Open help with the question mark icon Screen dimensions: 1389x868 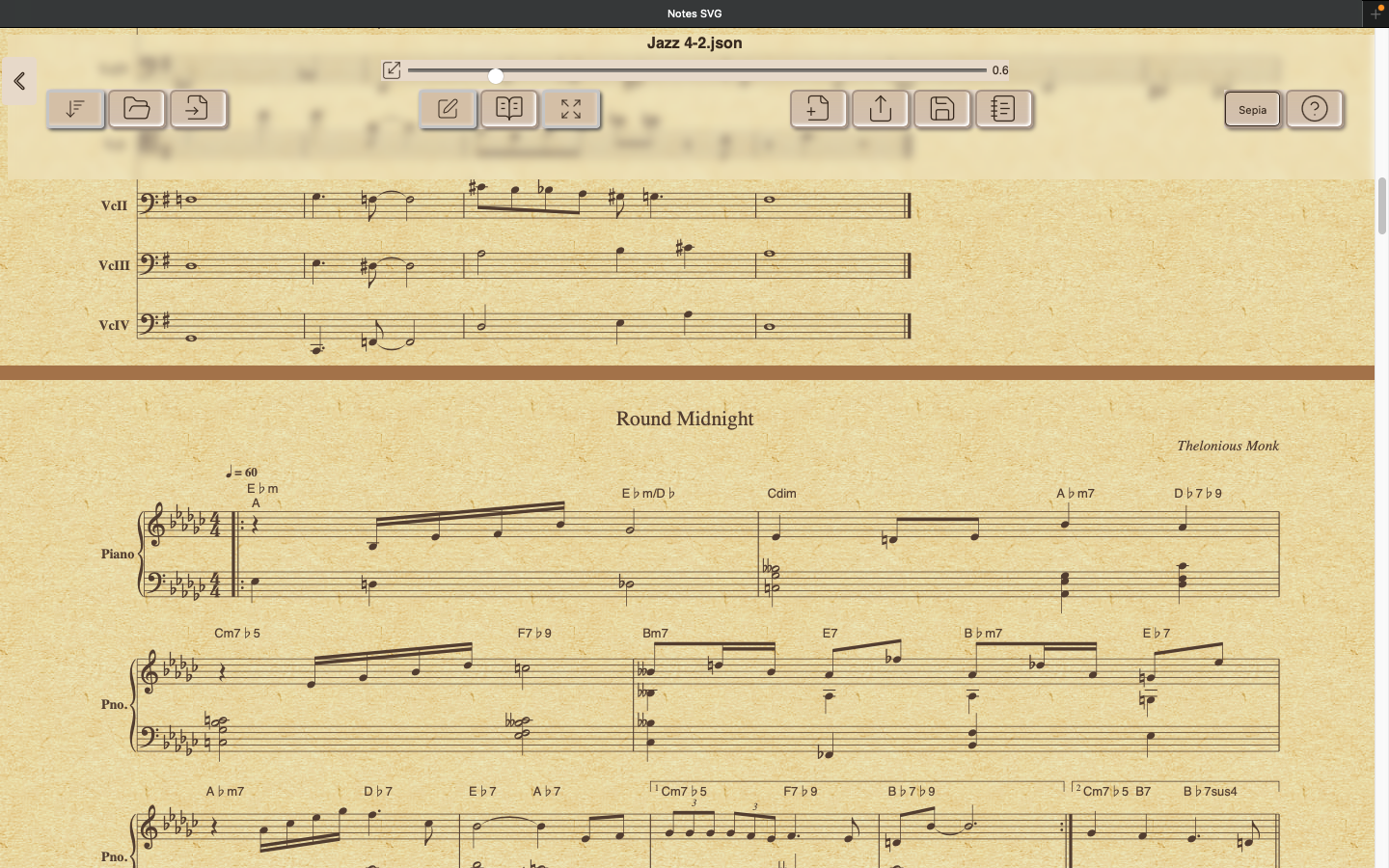(x=1314, y=109)
